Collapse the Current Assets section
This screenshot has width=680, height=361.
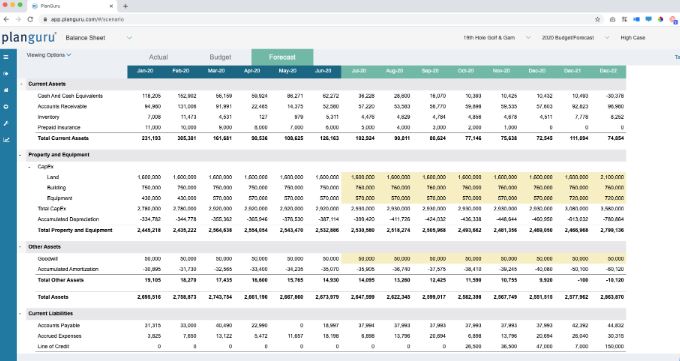point(21,84)
